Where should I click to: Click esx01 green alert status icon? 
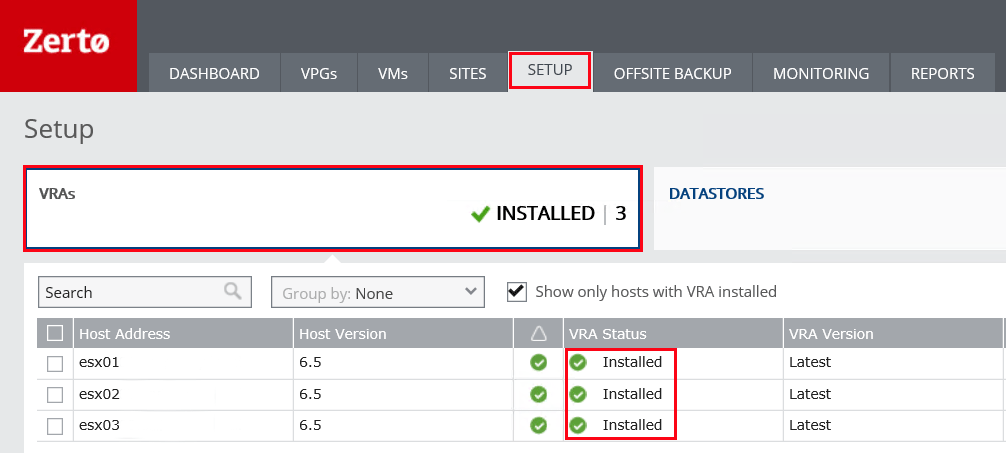tap(539, 363)
